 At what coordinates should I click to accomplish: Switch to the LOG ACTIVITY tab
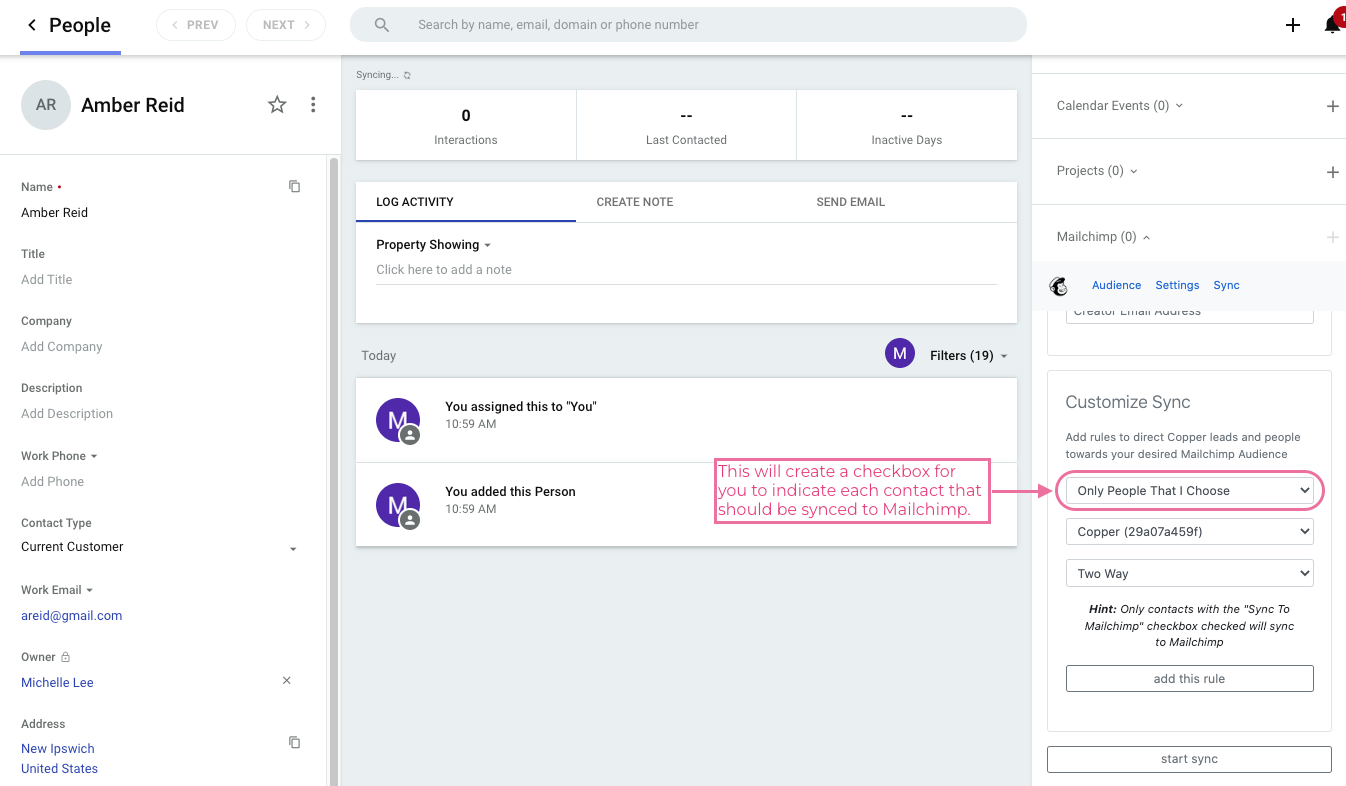(466, 202)
